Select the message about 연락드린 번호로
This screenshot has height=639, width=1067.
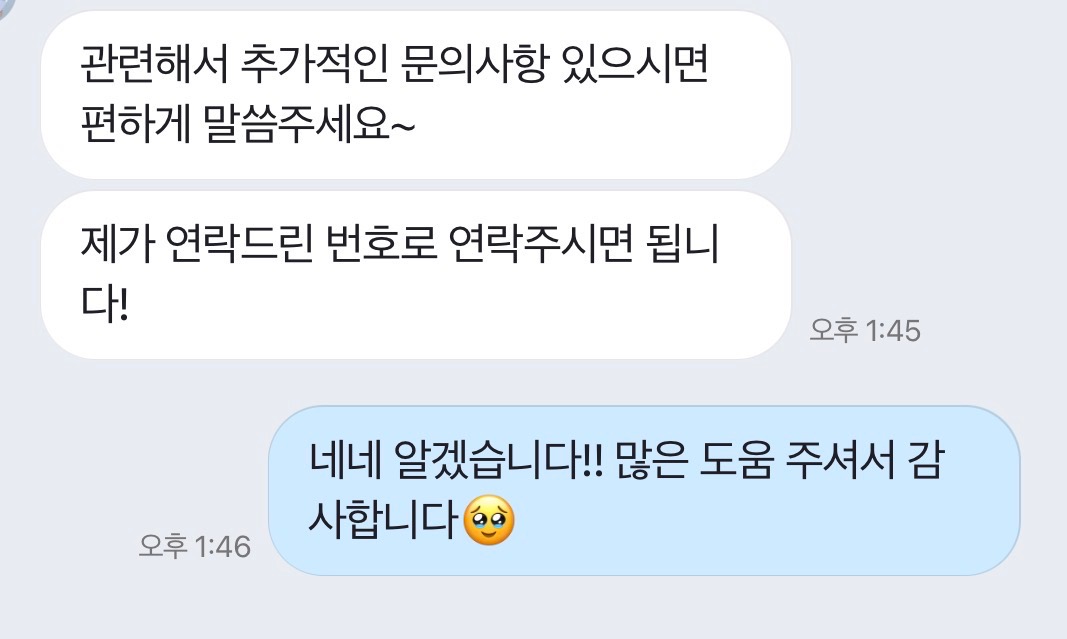[x=416, y=275]
